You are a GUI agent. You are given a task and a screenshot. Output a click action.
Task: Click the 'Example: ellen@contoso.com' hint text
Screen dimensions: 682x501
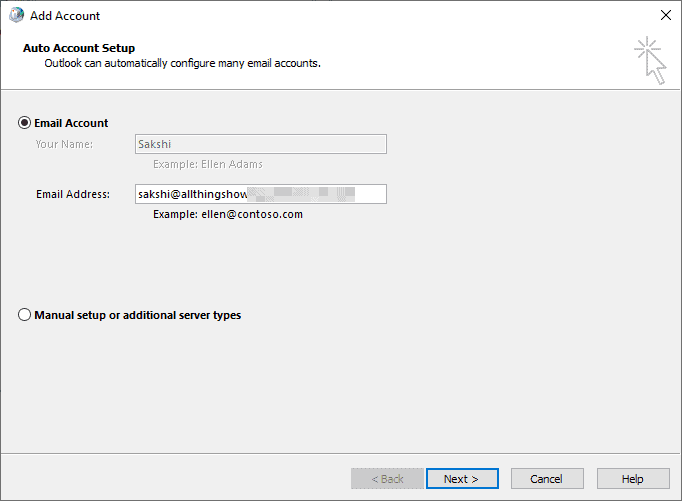(228, 214)
